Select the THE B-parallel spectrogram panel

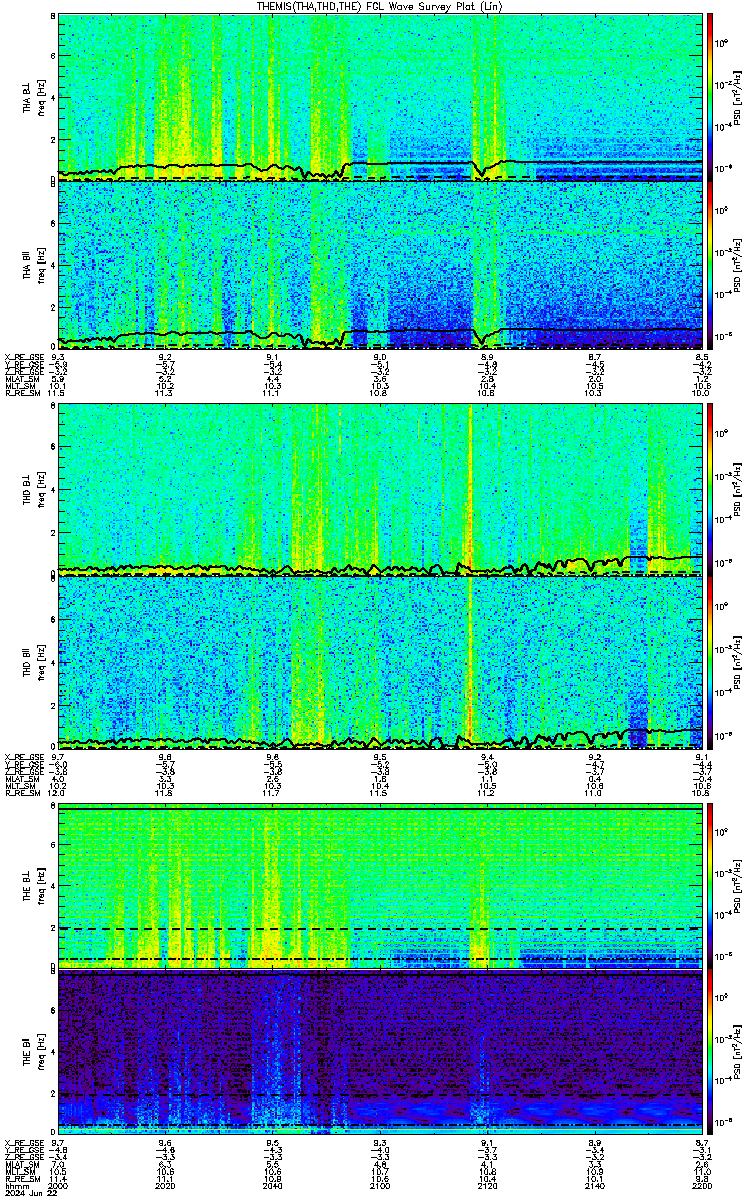tap(380, 1052)
